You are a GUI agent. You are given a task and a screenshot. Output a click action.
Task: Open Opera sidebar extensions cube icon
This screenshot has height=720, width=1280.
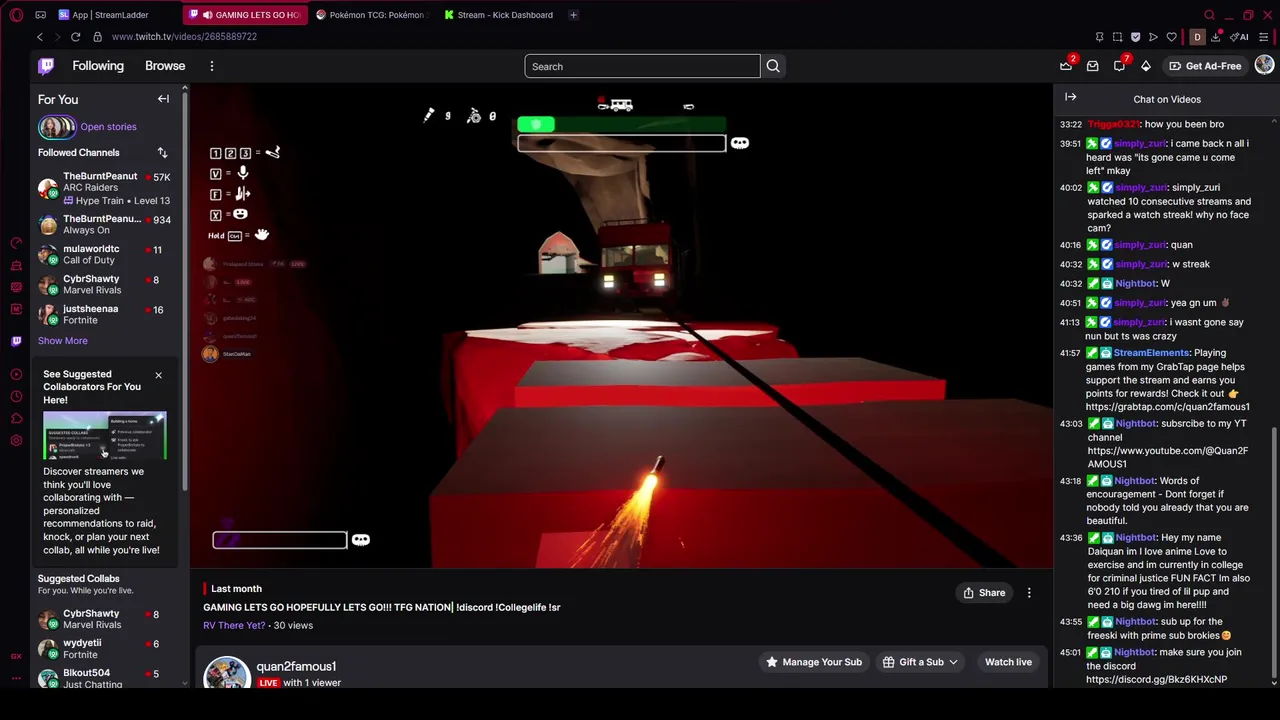(16, 419)
